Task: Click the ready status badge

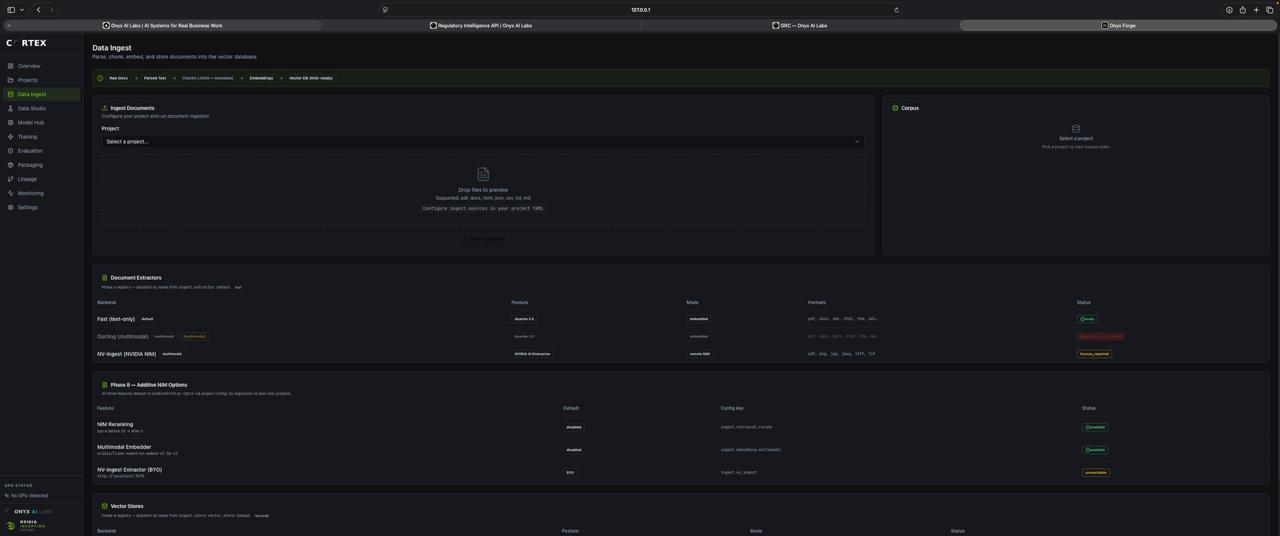Action: [x=1087, y=319]
